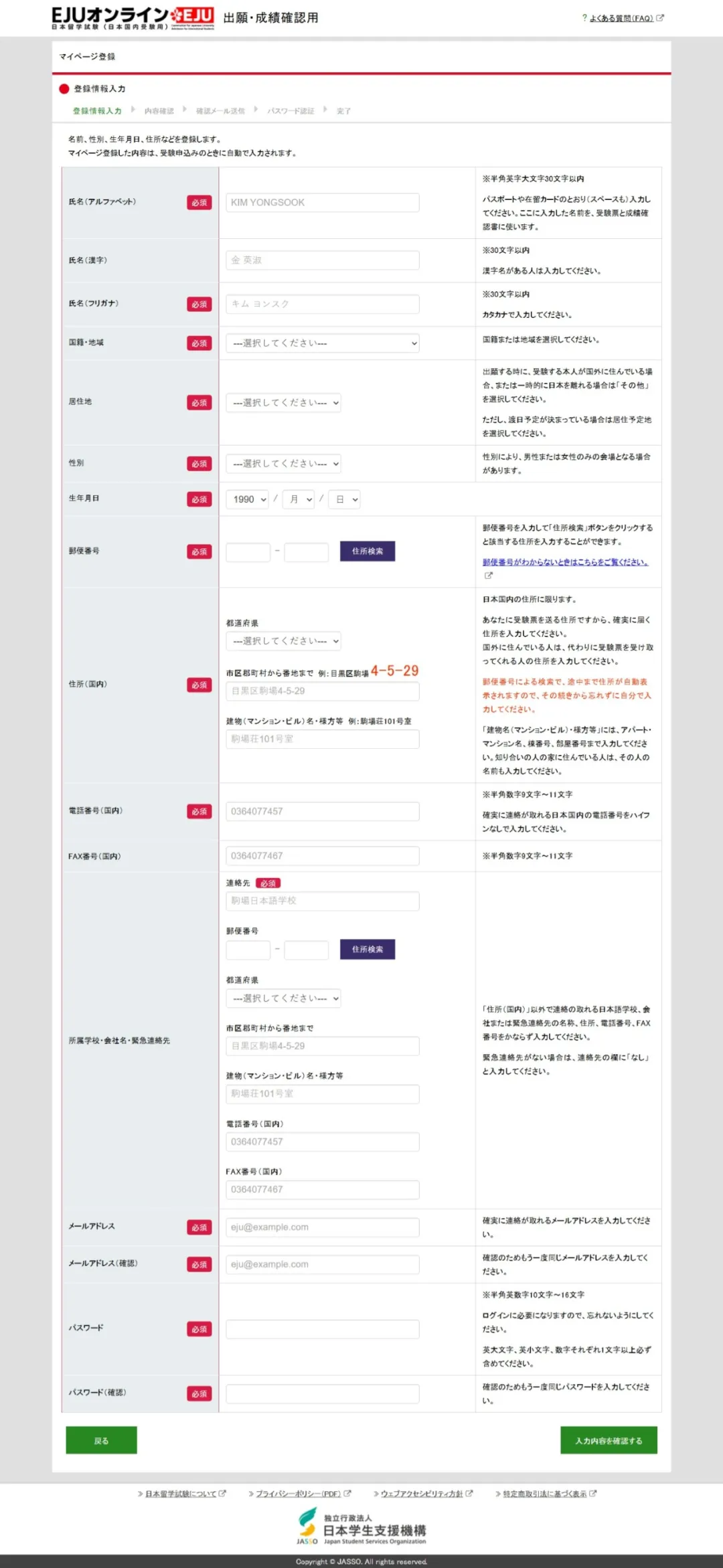This screenshot has width=723, height=1568.
Task: Open the privacy policy PDF link
Action: click(x=298, y=1494)
